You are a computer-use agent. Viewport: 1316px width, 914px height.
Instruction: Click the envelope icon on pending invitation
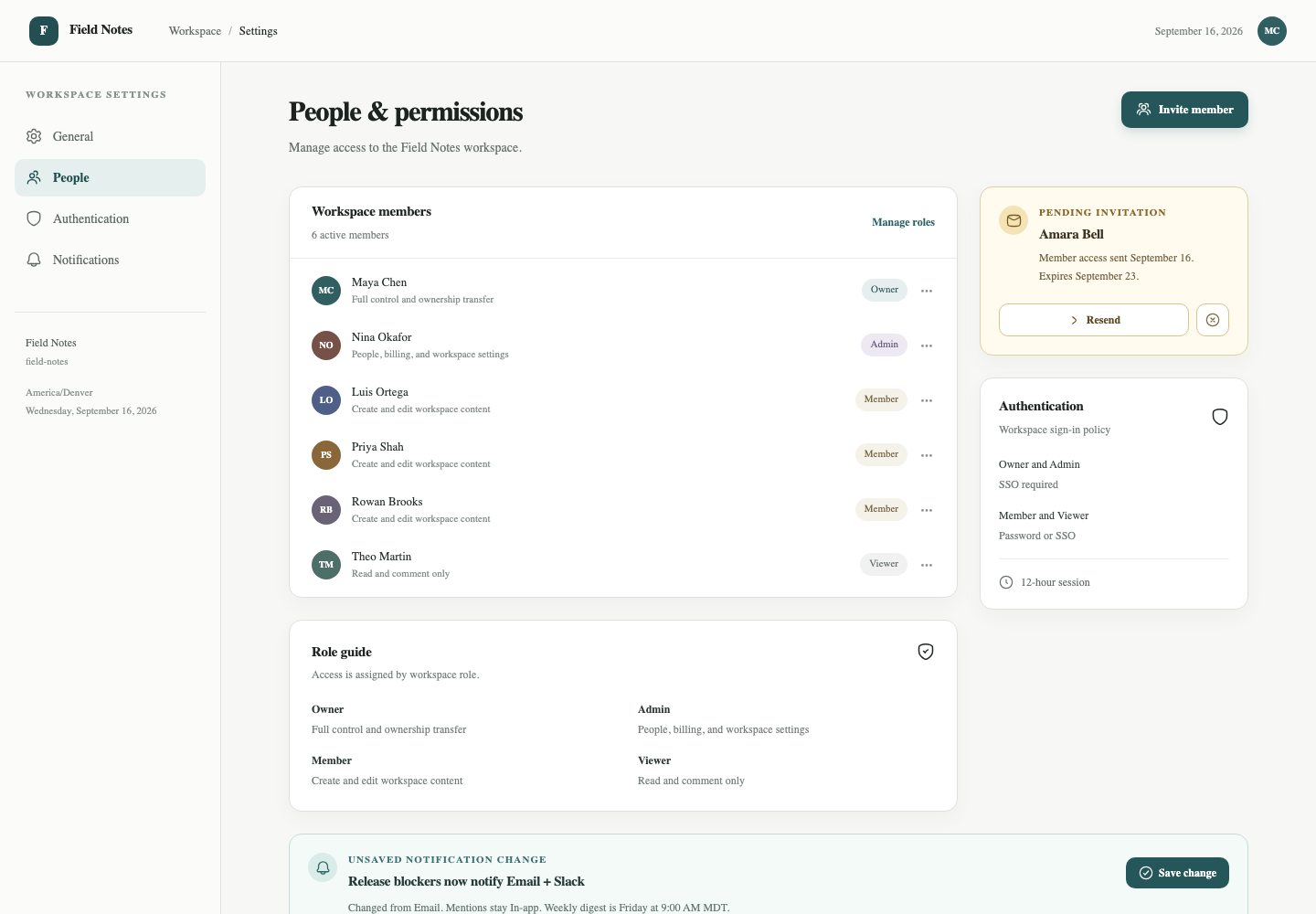click(1014, 220)
